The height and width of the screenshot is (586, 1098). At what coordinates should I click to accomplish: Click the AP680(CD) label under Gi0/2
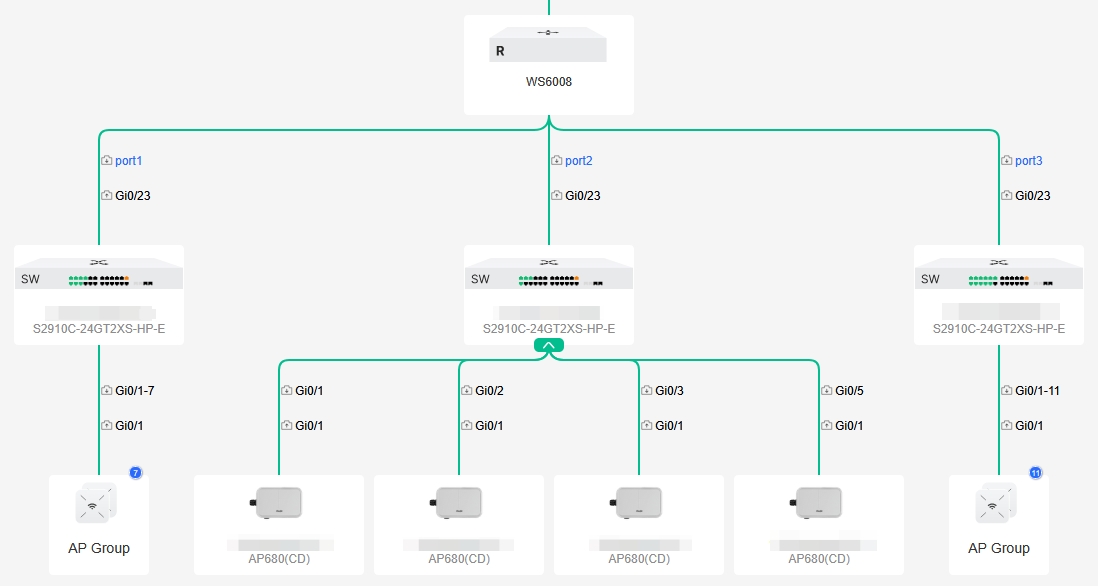point(459,559)
